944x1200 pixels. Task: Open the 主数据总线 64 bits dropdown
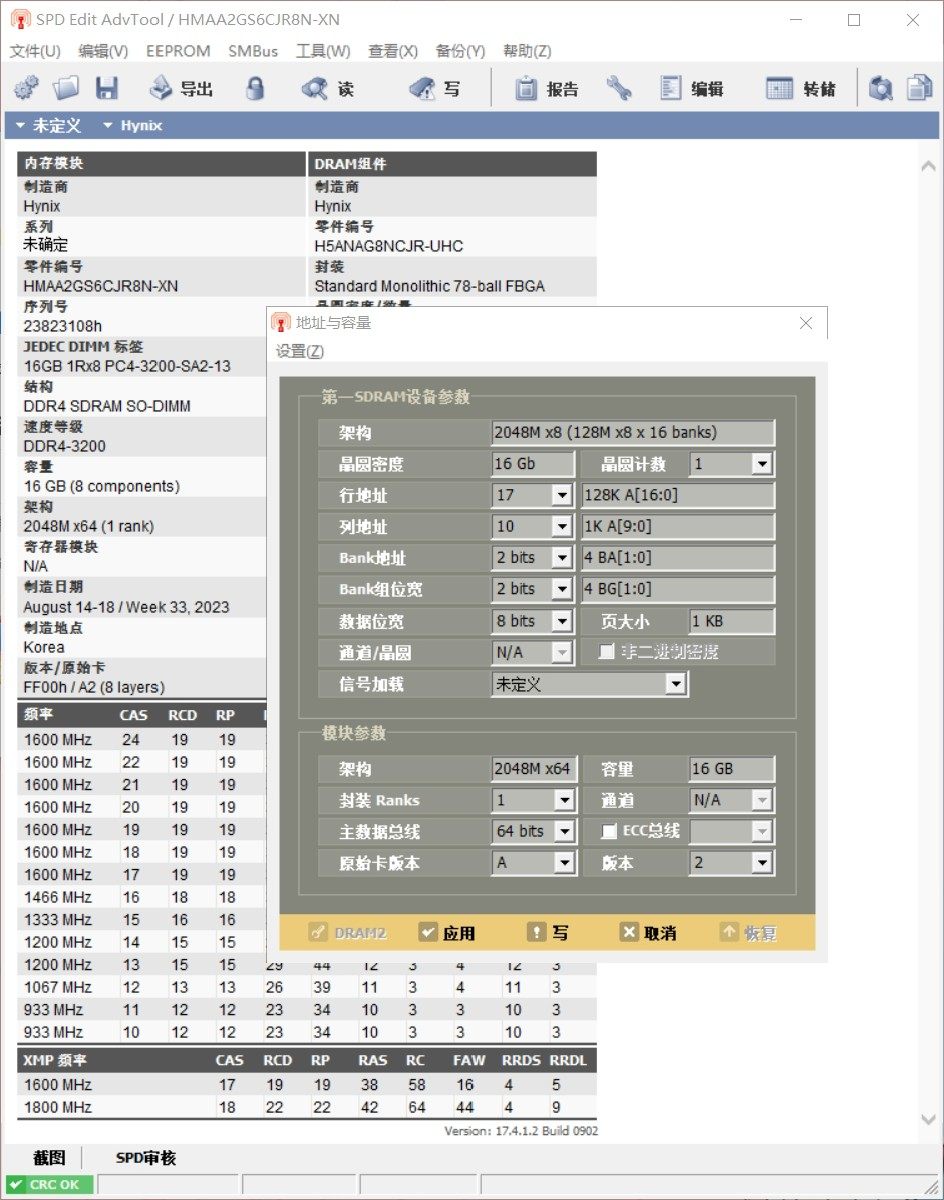563,831
